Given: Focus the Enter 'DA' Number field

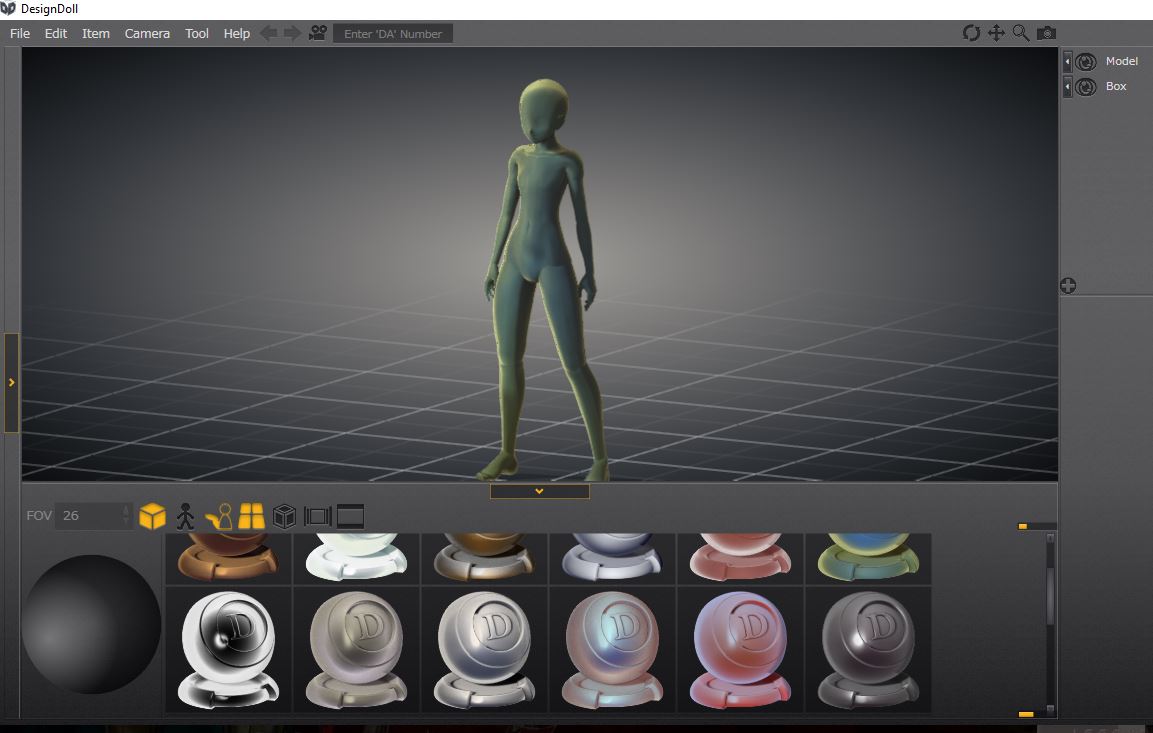Looking at the screenshot, I should [393, 34].
